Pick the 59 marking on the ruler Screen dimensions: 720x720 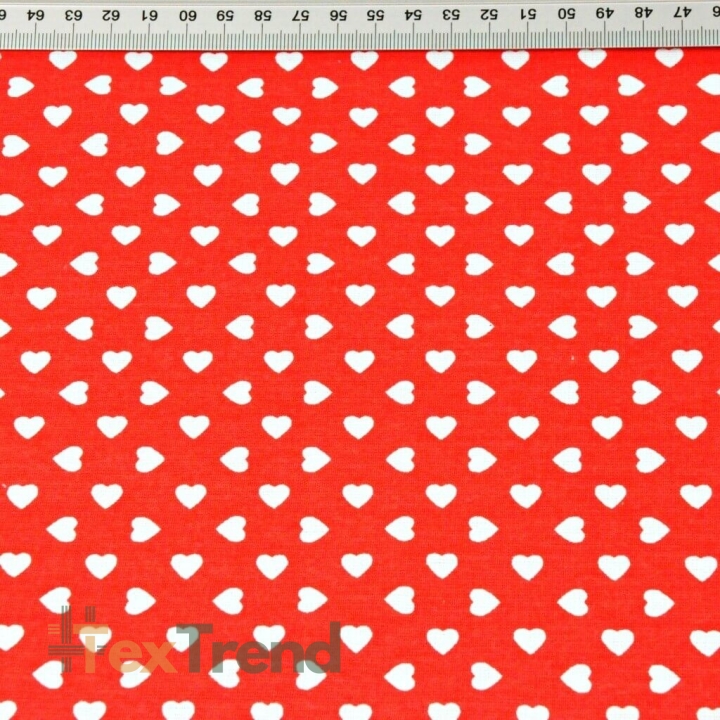coord(225,16)
